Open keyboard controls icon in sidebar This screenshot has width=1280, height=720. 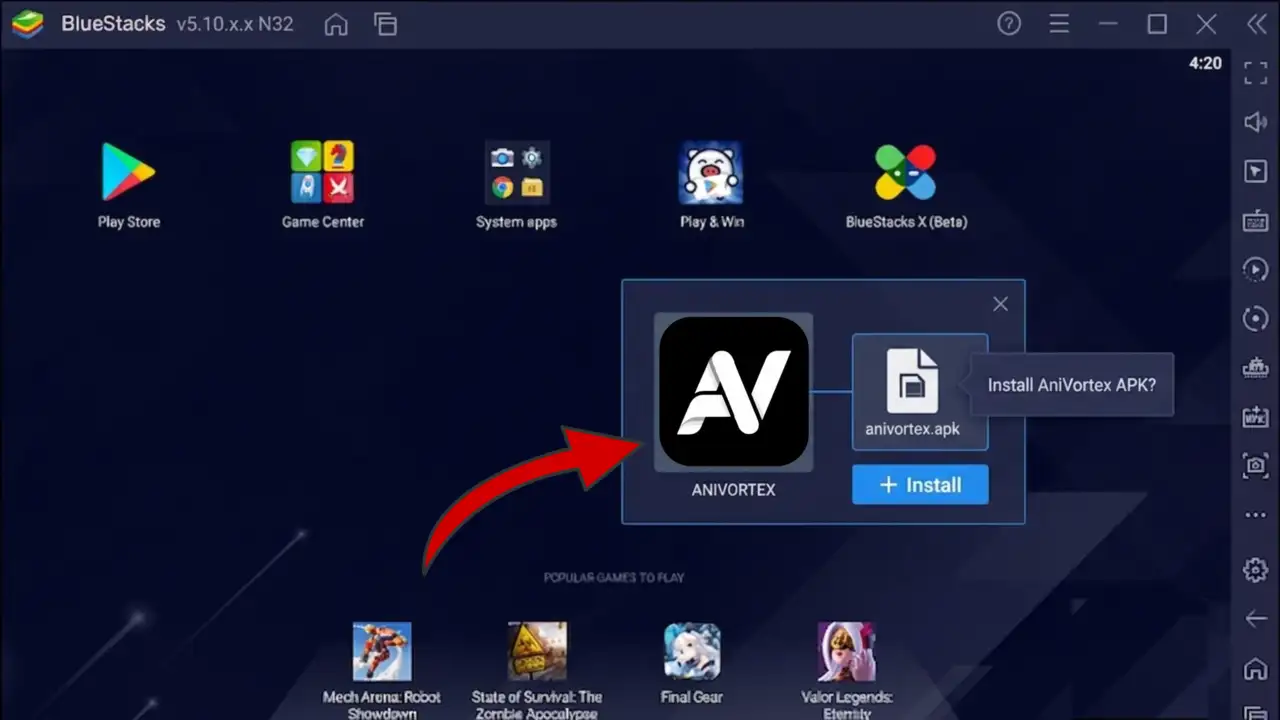point(1255,221)
